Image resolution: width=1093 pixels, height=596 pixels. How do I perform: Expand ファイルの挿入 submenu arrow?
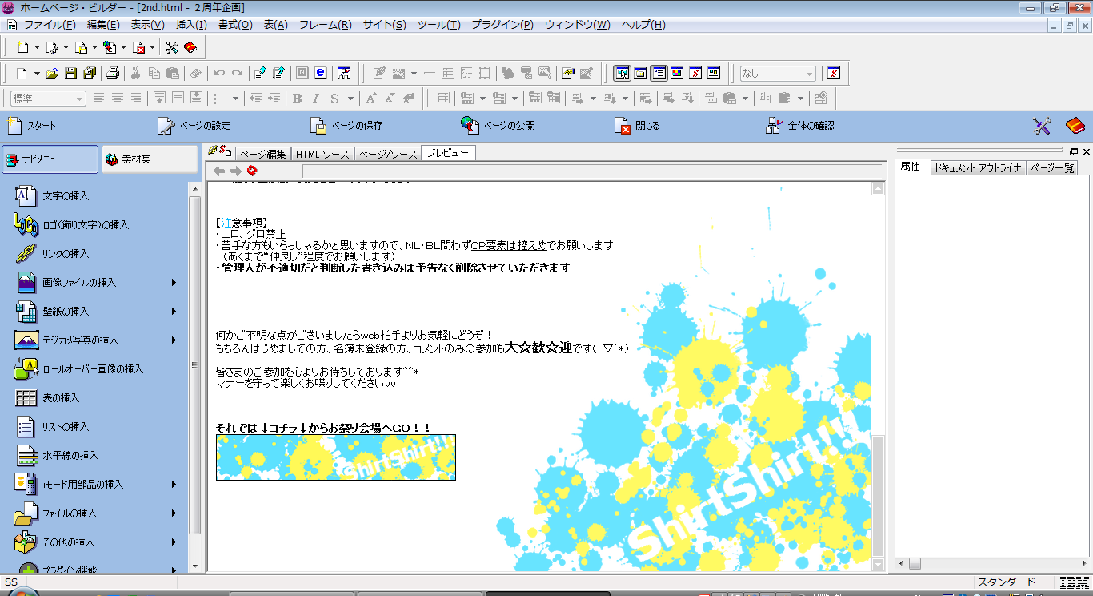[x=174, y=513]
